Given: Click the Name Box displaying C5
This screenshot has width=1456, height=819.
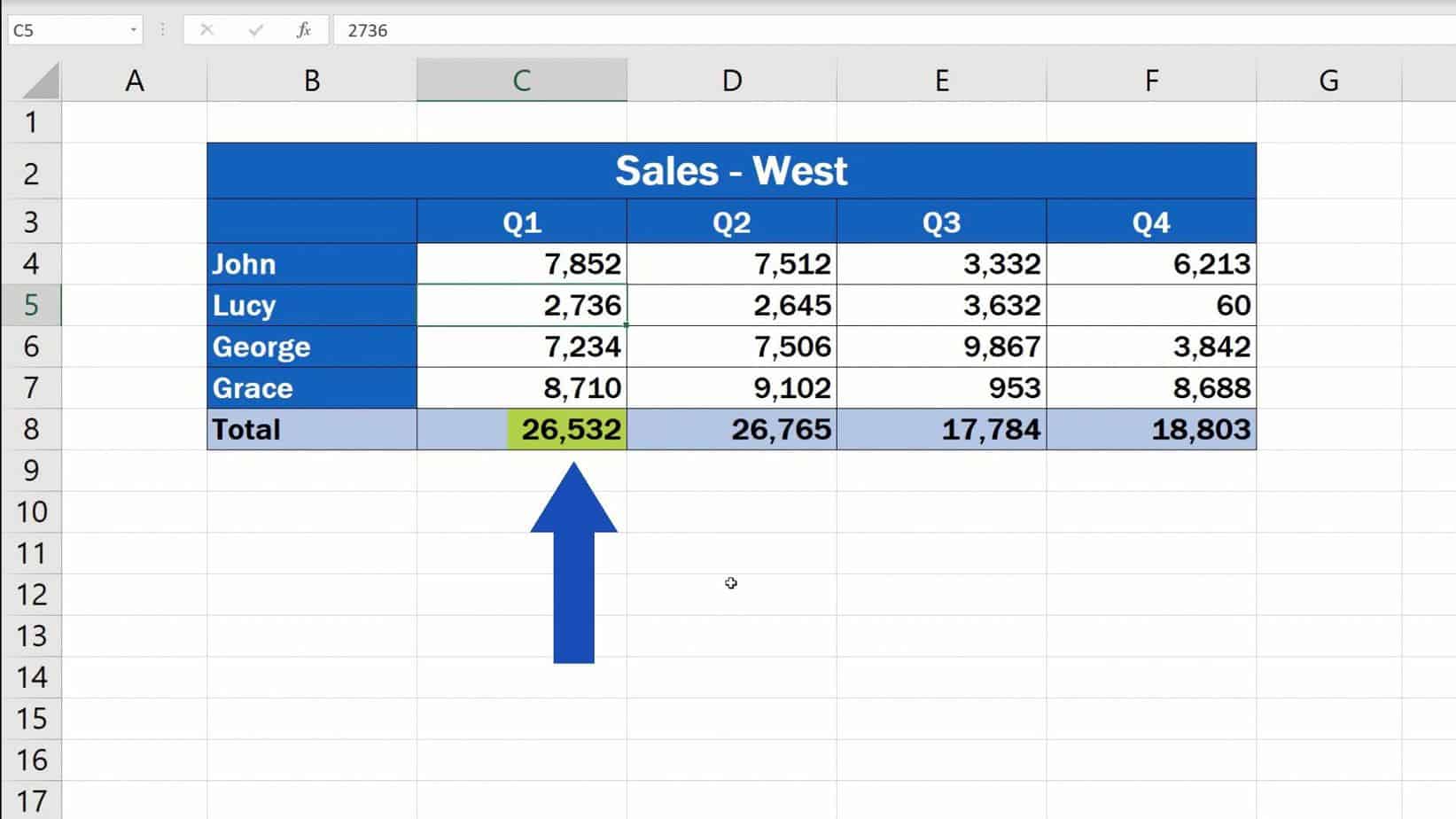Looking at the screenshot, I should 62,30.
